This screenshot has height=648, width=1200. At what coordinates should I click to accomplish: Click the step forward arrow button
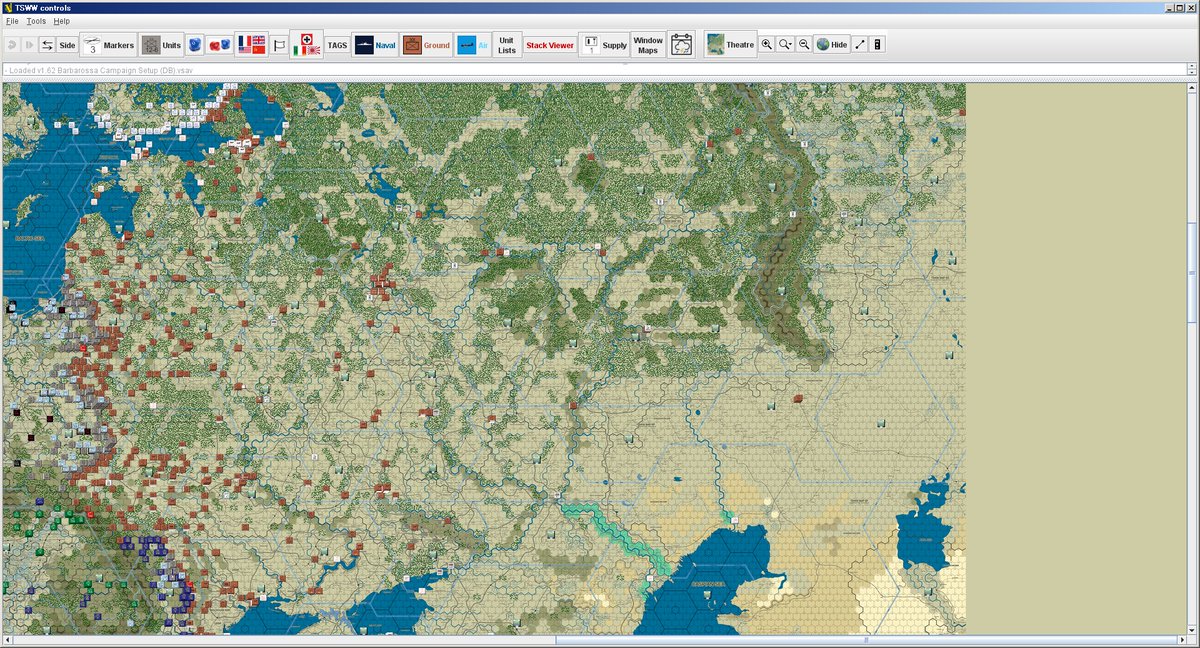pyautogui.click(x=29, y=45)
